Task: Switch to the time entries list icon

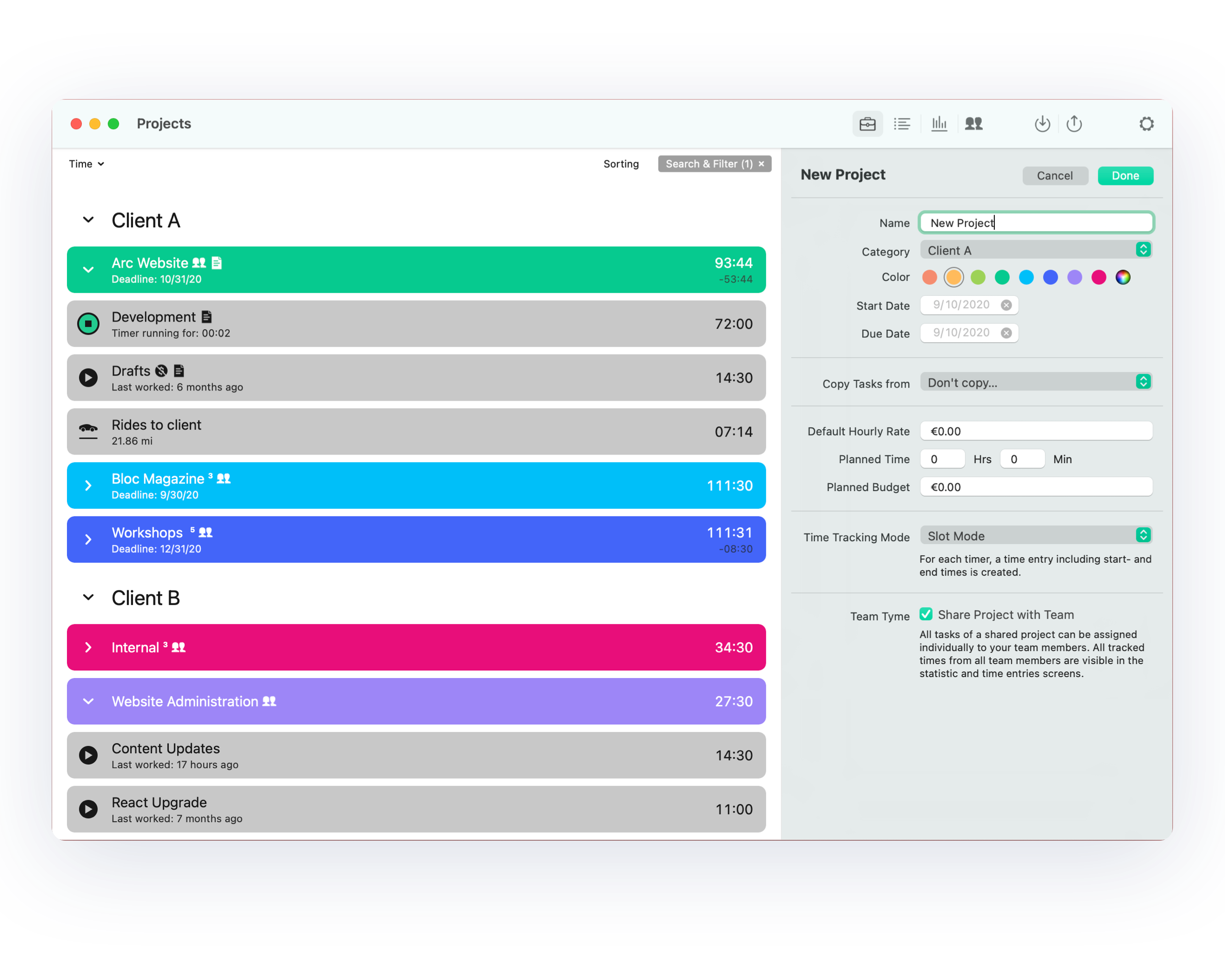Action: [902, 124]
